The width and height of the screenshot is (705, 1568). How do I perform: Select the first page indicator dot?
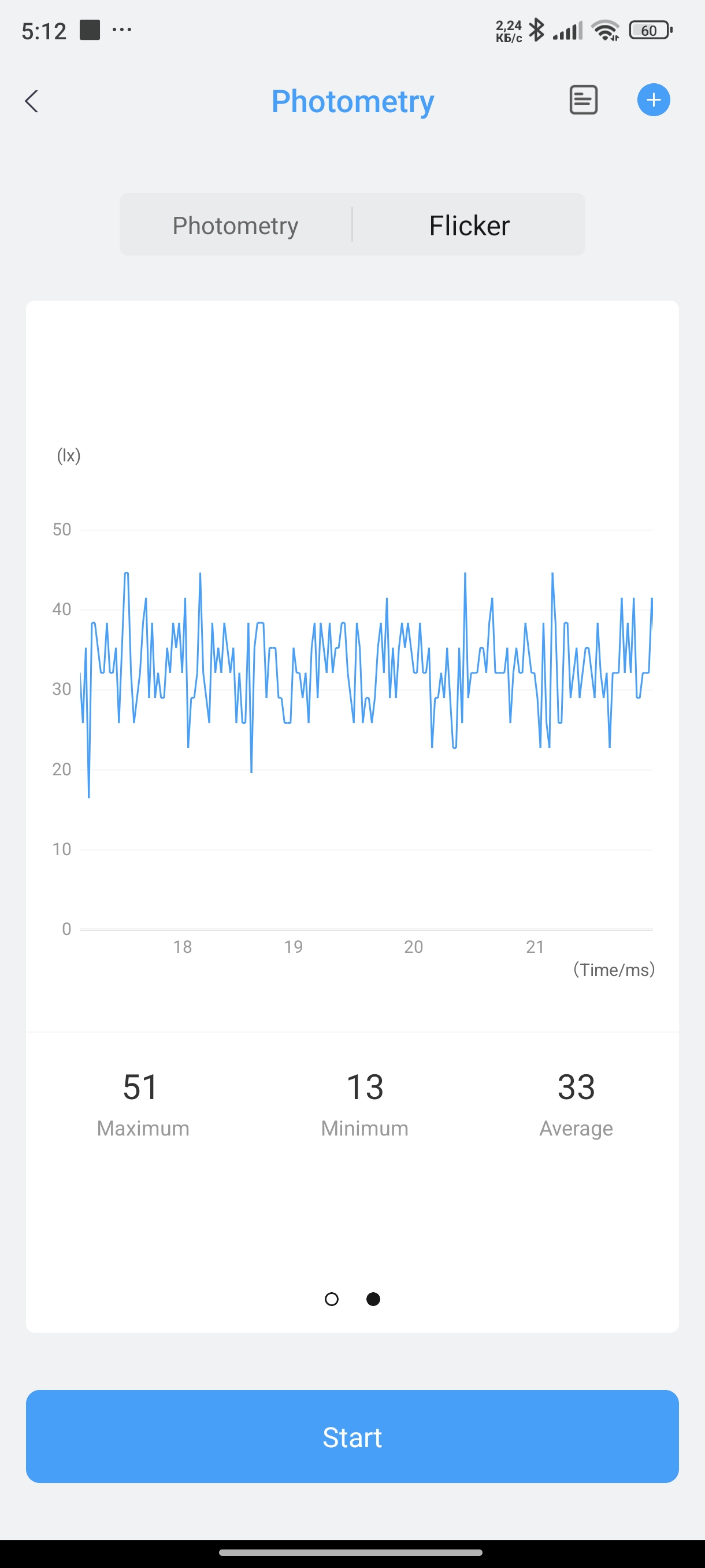(x=332, y=1299)
